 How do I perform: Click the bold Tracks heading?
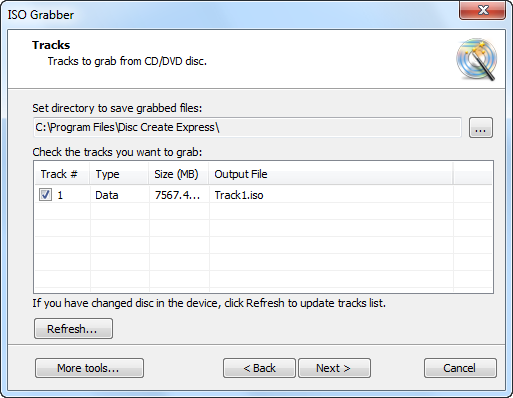[51, 45]
